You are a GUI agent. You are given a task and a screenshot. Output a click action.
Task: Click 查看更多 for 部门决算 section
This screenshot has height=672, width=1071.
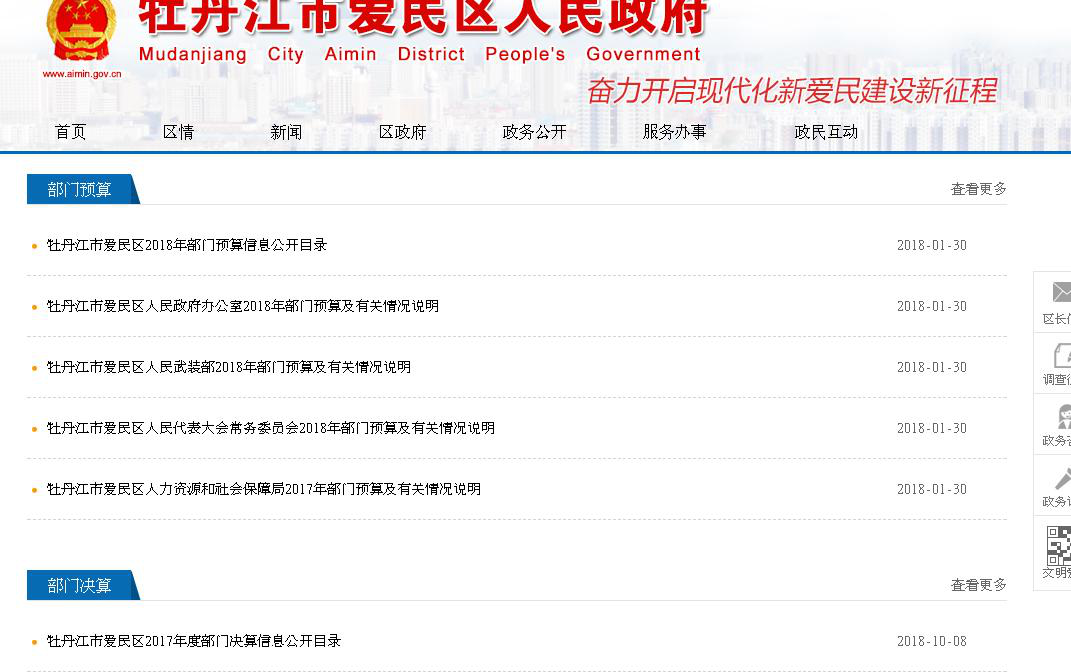point(978,585)
